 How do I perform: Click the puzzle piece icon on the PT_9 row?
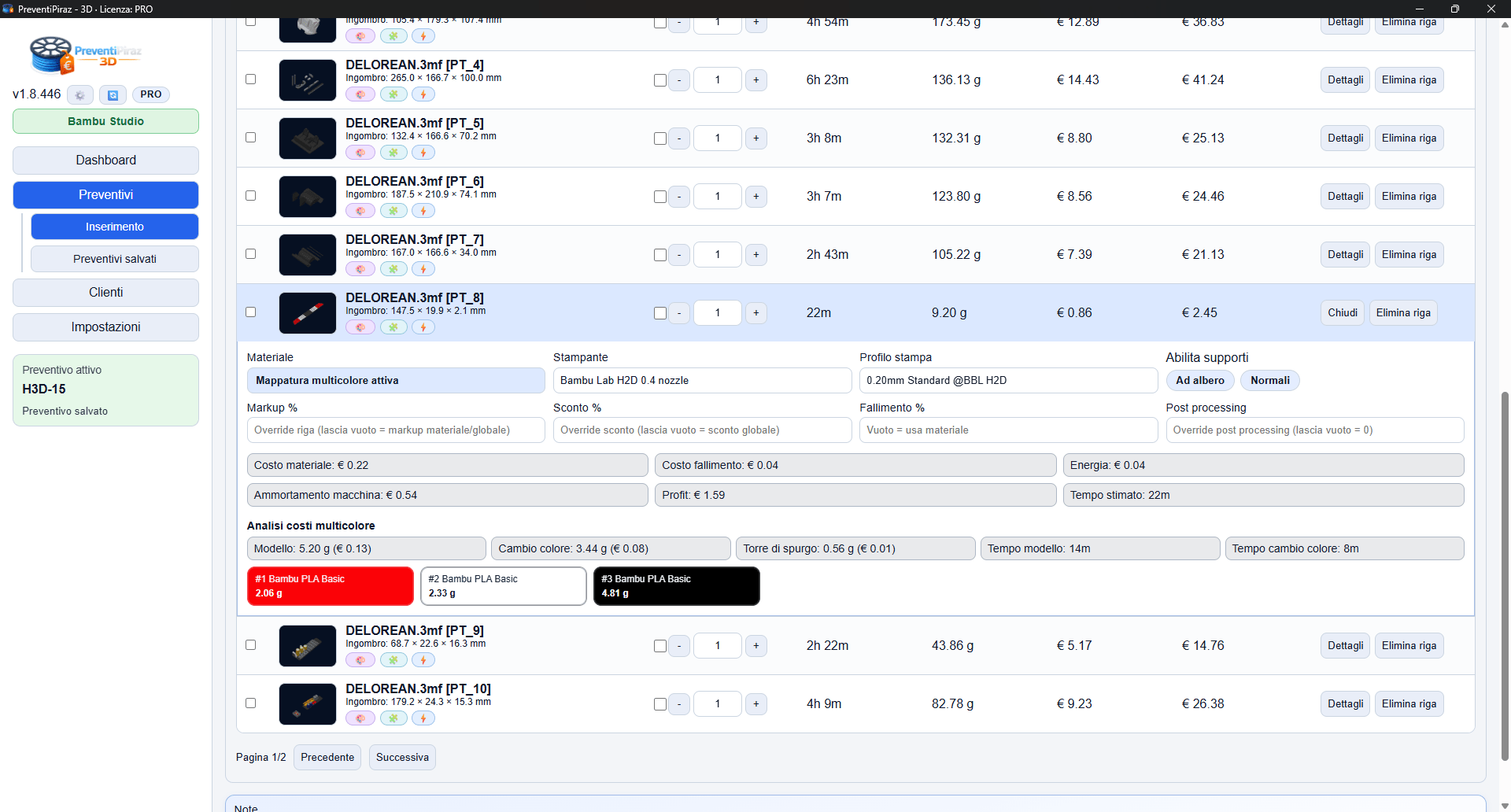point(393,660)
